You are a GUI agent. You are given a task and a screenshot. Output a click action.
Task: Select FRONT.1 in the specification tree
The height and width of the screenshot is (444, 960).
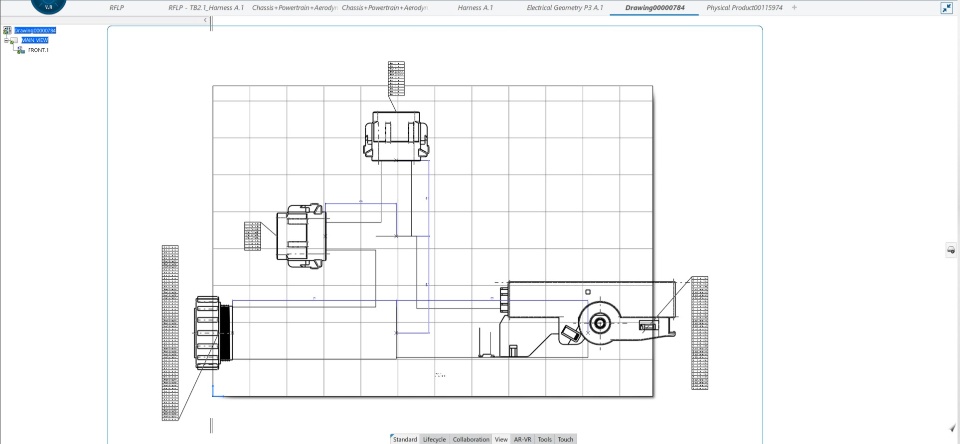pos(38,49)
